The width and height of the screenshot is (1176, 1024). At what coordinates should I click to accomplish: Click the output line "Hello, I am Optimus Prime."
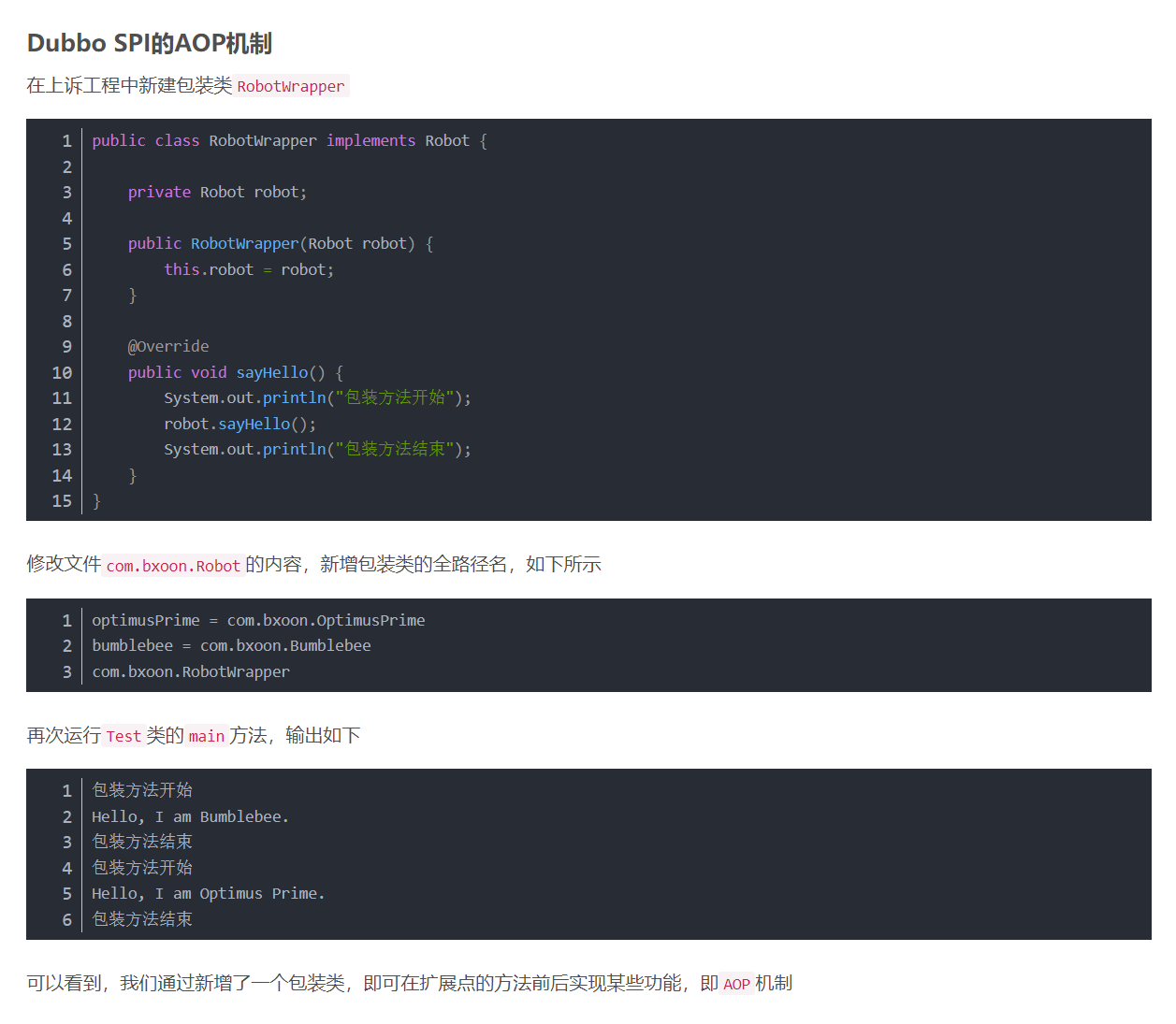208,893
